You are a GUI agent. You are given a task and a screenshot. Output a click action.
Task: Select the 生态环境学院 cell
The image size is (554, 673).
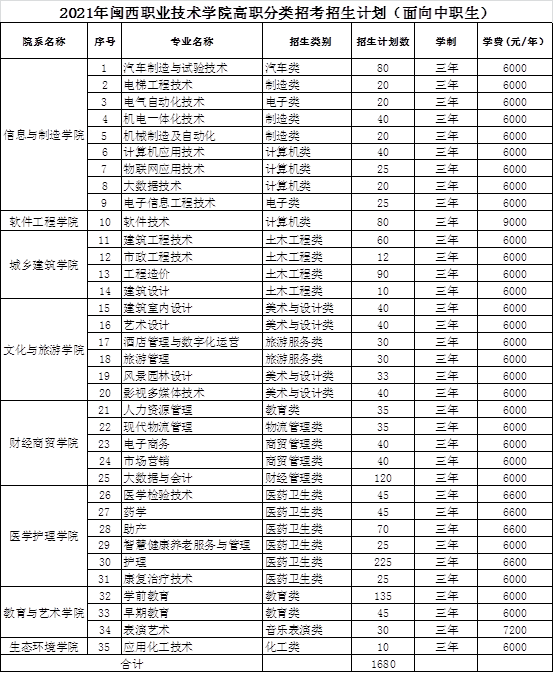(44, 646)
